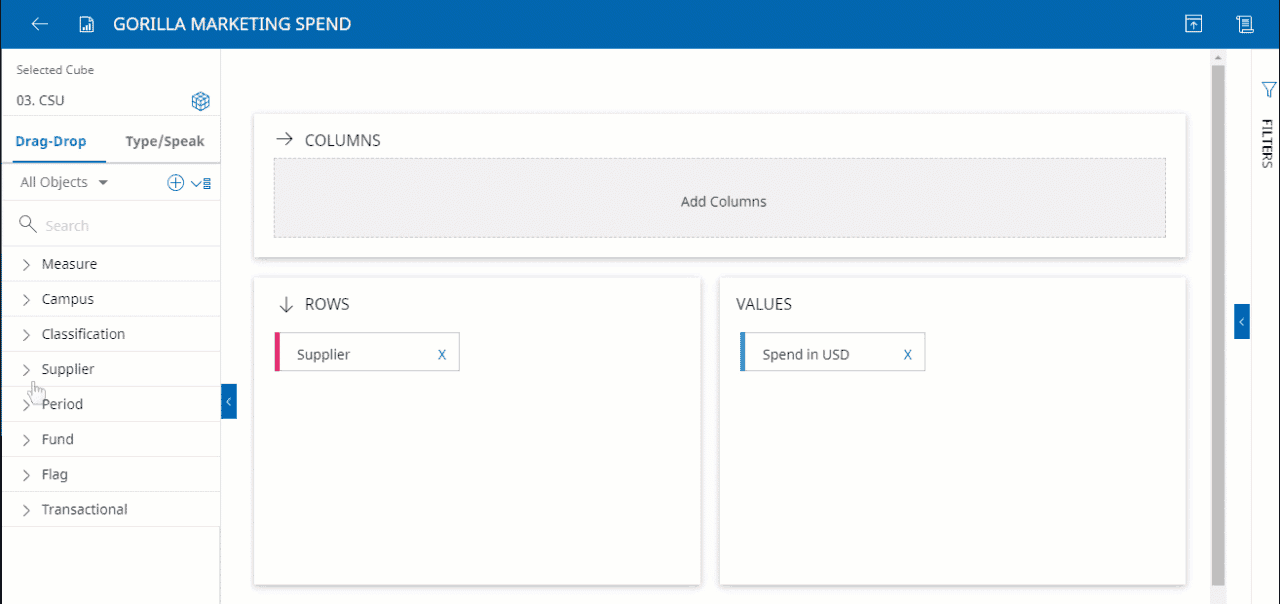
Task: Remove Supplier from Rows
Action: tap(442, 354)
